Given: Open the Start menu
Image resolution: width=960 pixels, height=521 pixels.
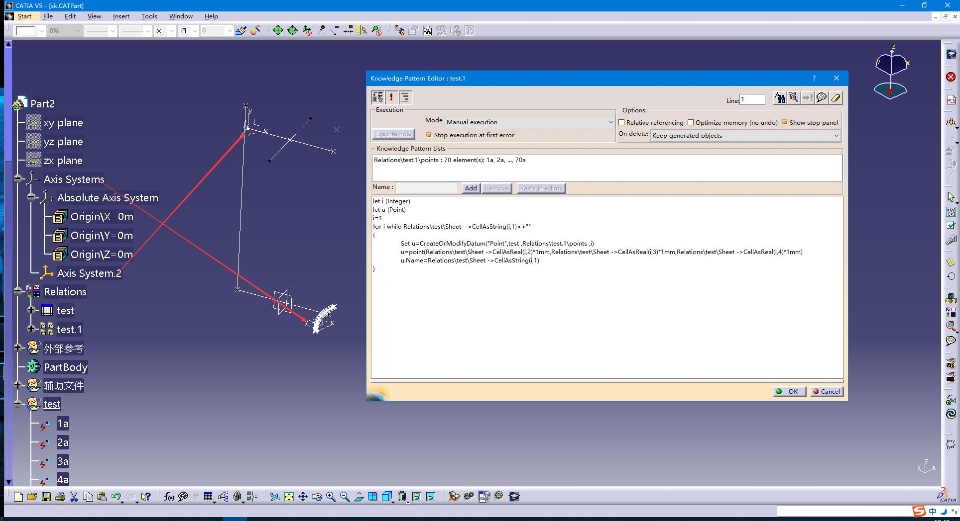Looking at the screenshot, I should point(24,17).
